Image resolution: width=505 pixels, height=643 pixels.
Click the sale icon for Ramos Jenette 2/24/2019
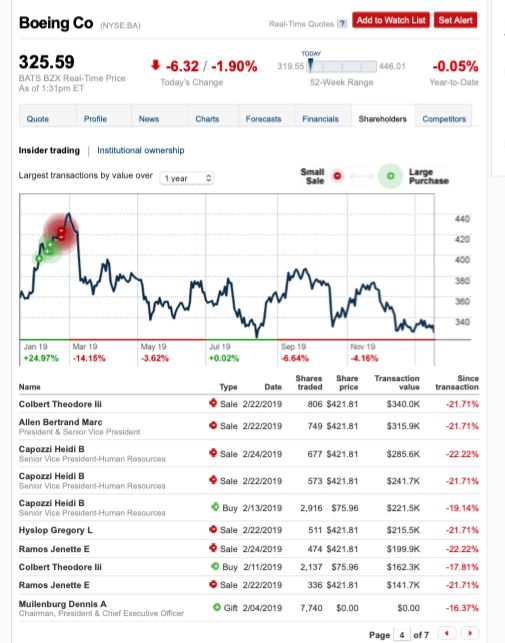click(213, 548)
